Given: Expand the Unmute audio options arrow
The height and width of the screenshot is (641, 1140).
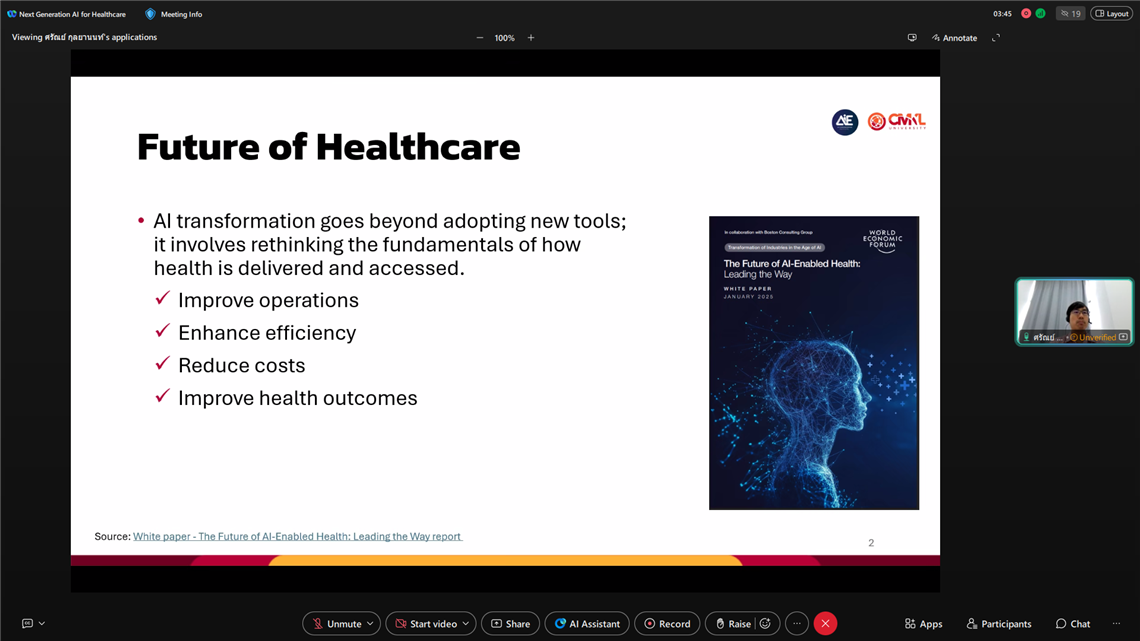Looking at the screenshot, I should (370, 624).
